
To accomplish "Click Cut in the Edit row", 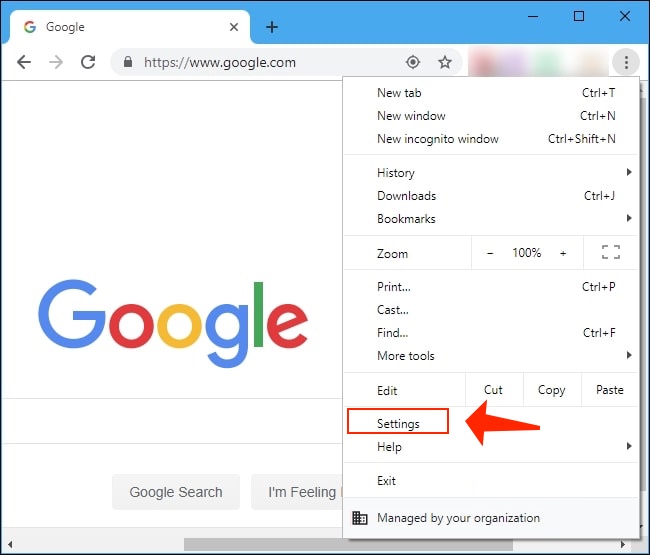I will pyautogui.click(x=493, y=390).
